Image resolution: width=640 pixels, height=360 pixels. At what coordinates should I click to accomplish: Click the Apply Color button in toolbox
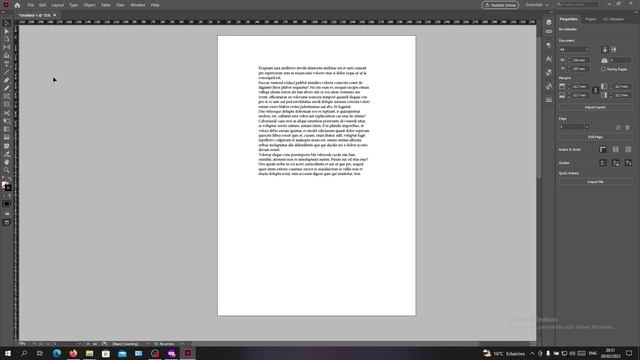(7, 204)
